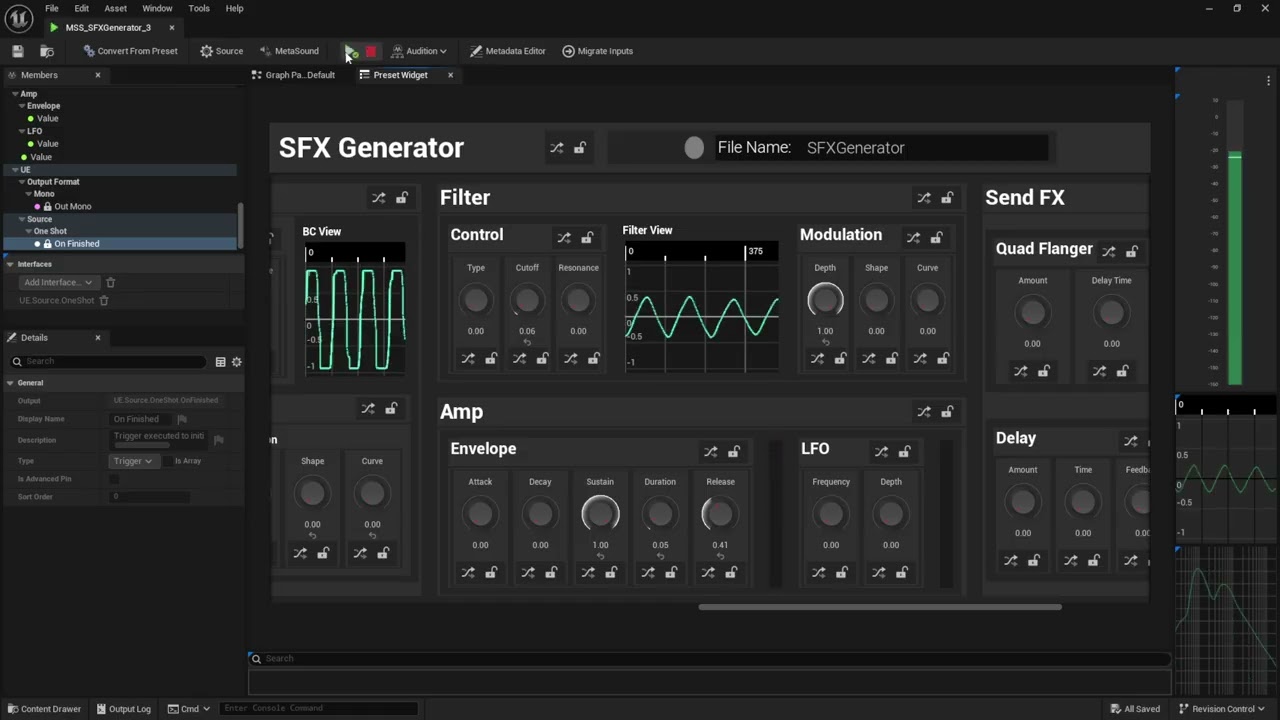Click the browse to asset icon
1280x720 pixels.
coord(46,51)
